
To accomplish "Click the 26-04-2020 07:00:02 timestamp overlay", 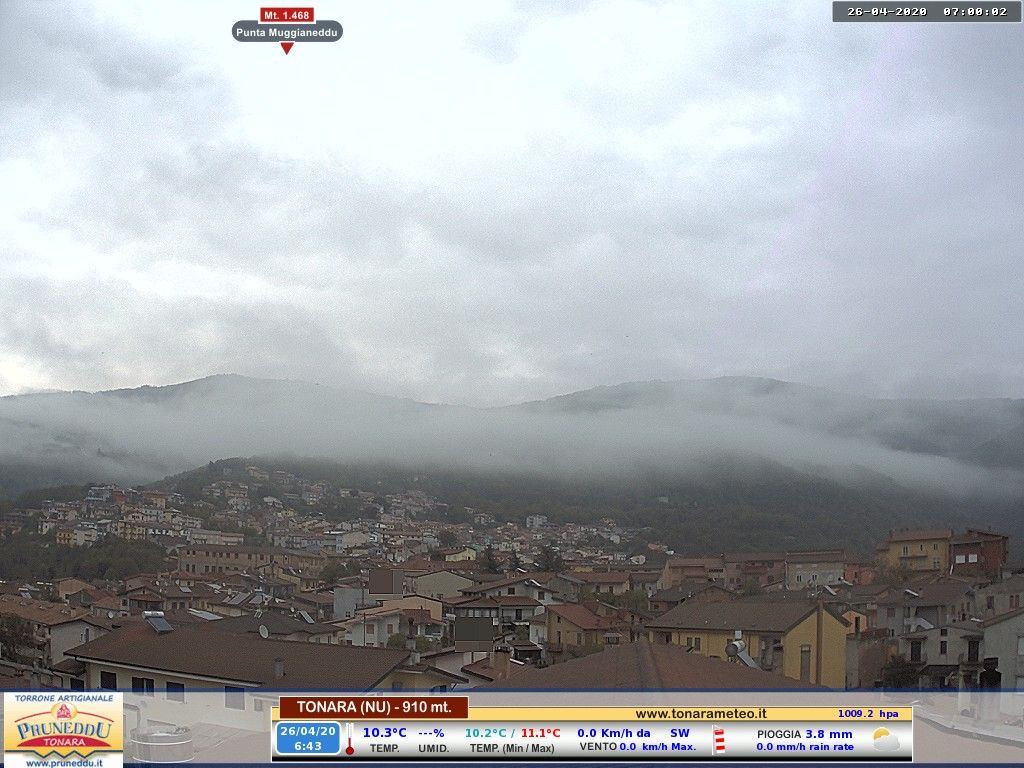I will pyautogui.click(x=927, y=11).
